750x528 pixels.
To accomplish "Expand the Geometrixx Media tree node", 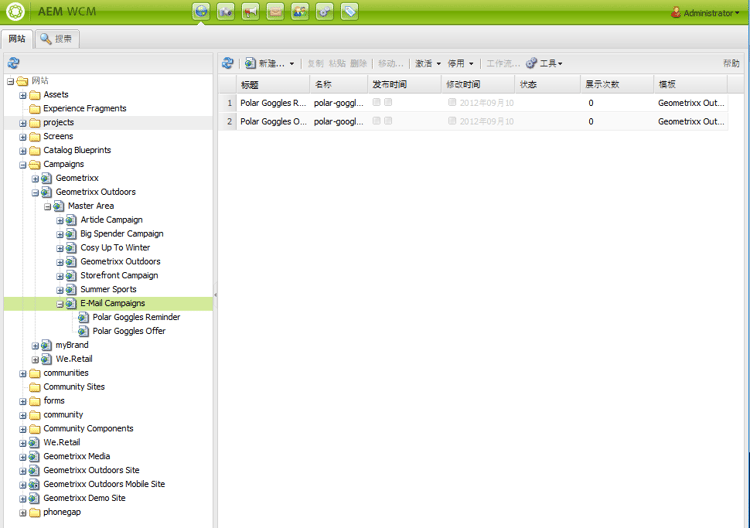I will [x=22, y=457].
